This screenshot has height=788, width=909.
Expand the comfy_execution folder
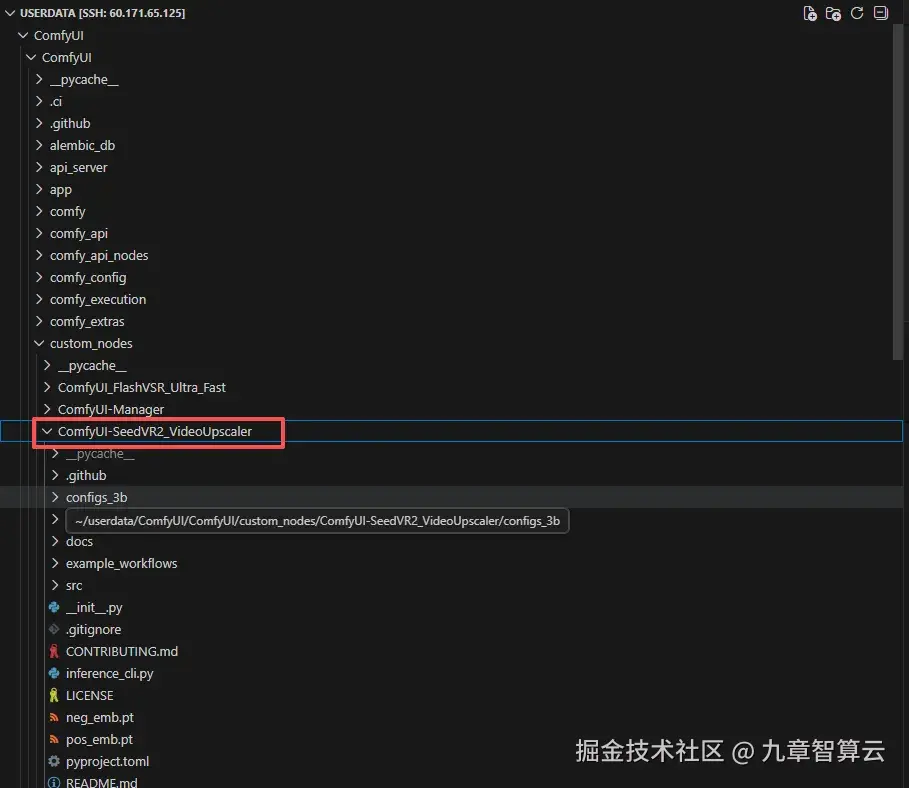(x=39, y=299)
